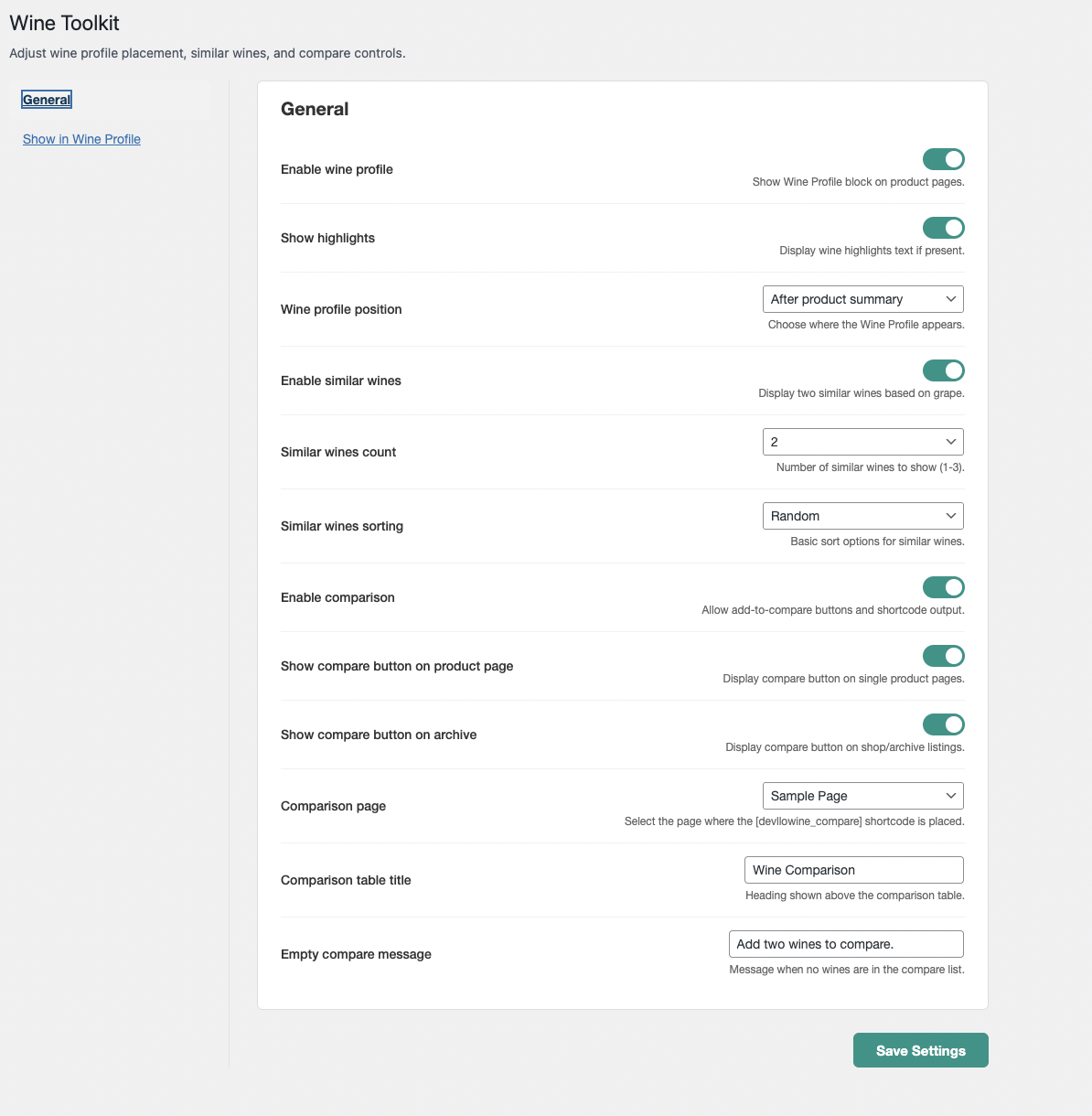The height and width of the screenshot is (1116, 1092).
Task: Click the Empty compare message field
Action: (845, 943)
